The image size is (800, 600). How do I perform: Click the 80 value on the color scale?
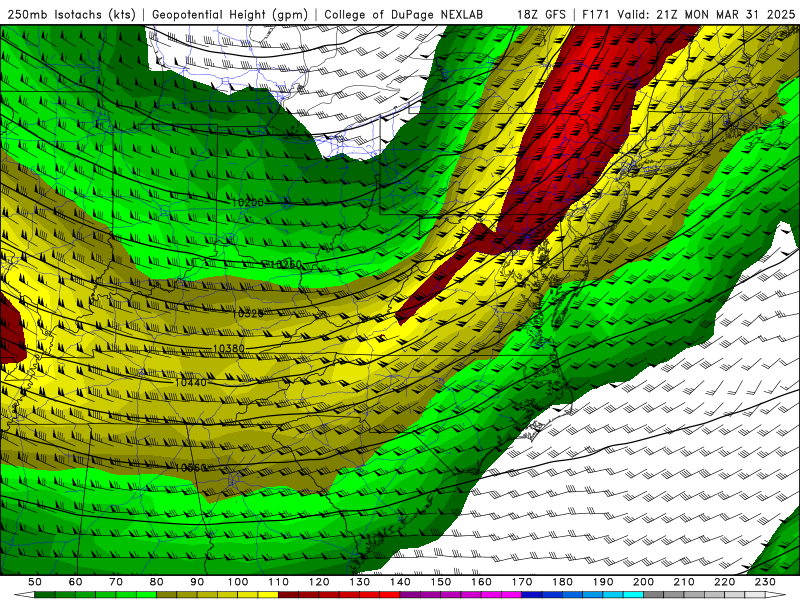tap(157, 582)
